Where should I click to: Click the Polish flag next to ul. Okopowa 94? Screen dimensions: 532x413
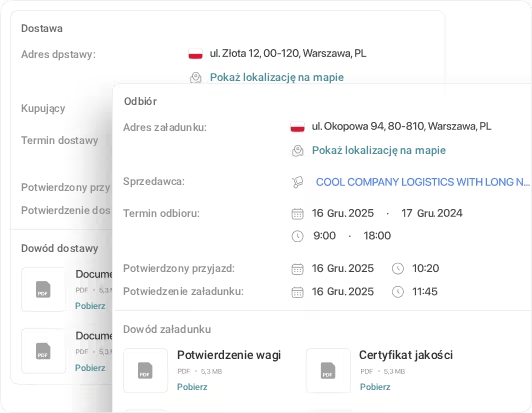pos(298,127)
